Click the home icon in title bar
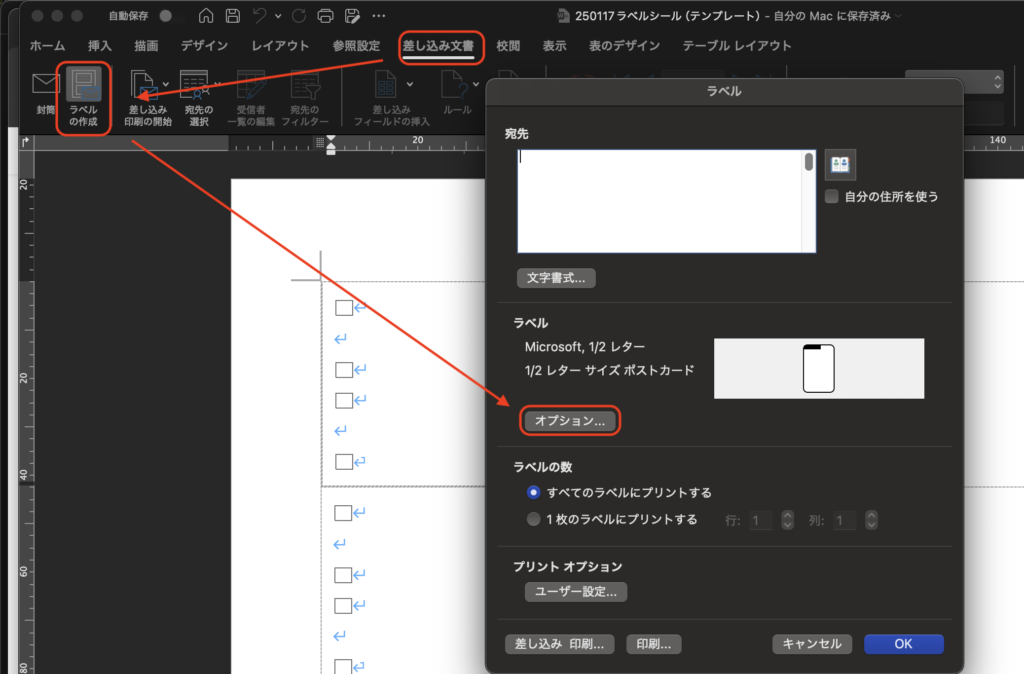Viewport: 1024px width, 674px height. coord(206,16)
